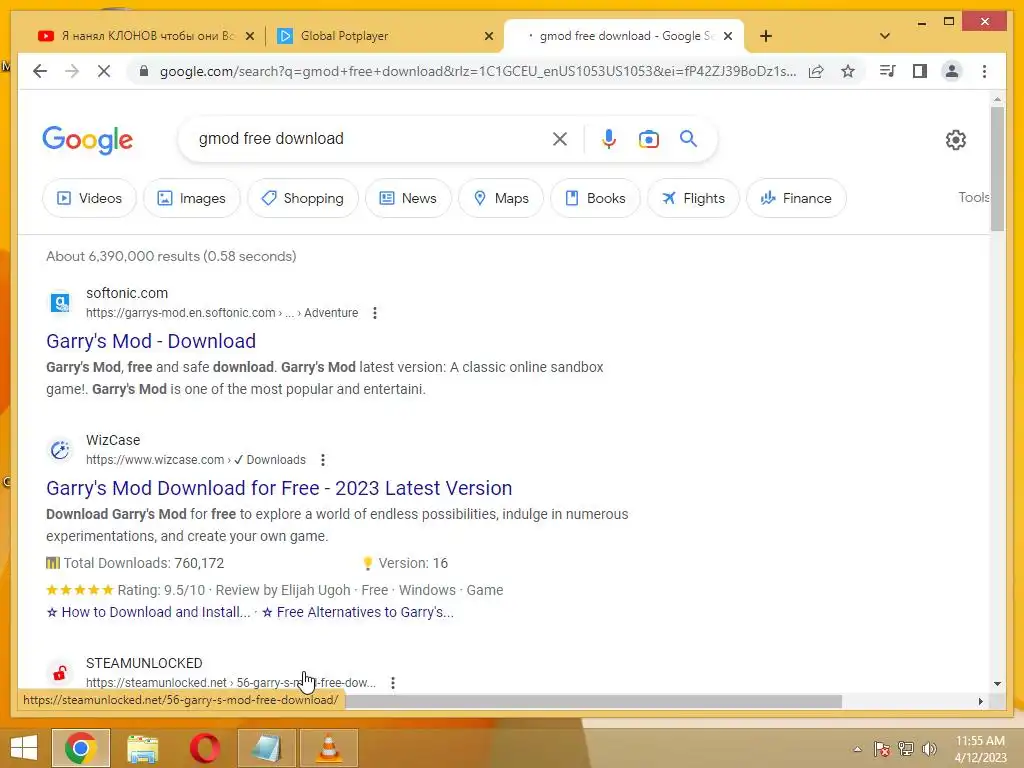Filter results by Shopping
This screenshot has height=768, width=1024.
pyautogui.click(x=303, y=198)
